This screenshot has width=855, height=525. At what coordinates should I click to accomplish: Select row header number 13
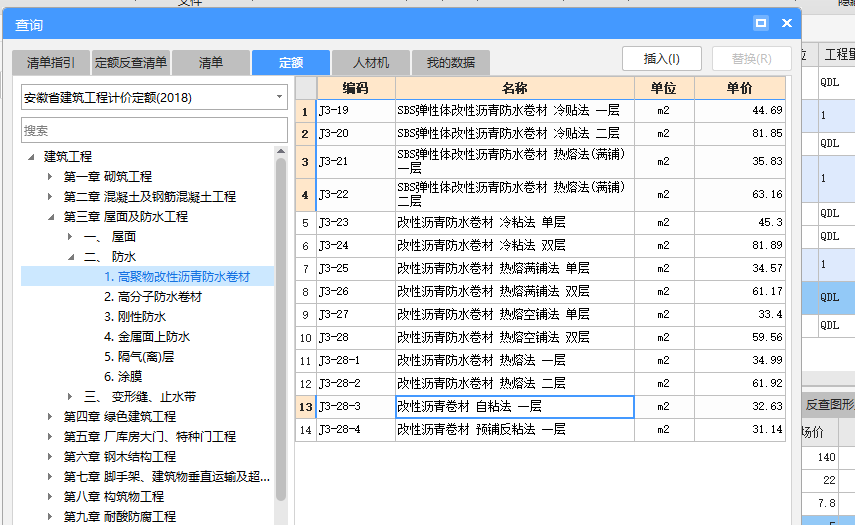(x=305, y=407)
